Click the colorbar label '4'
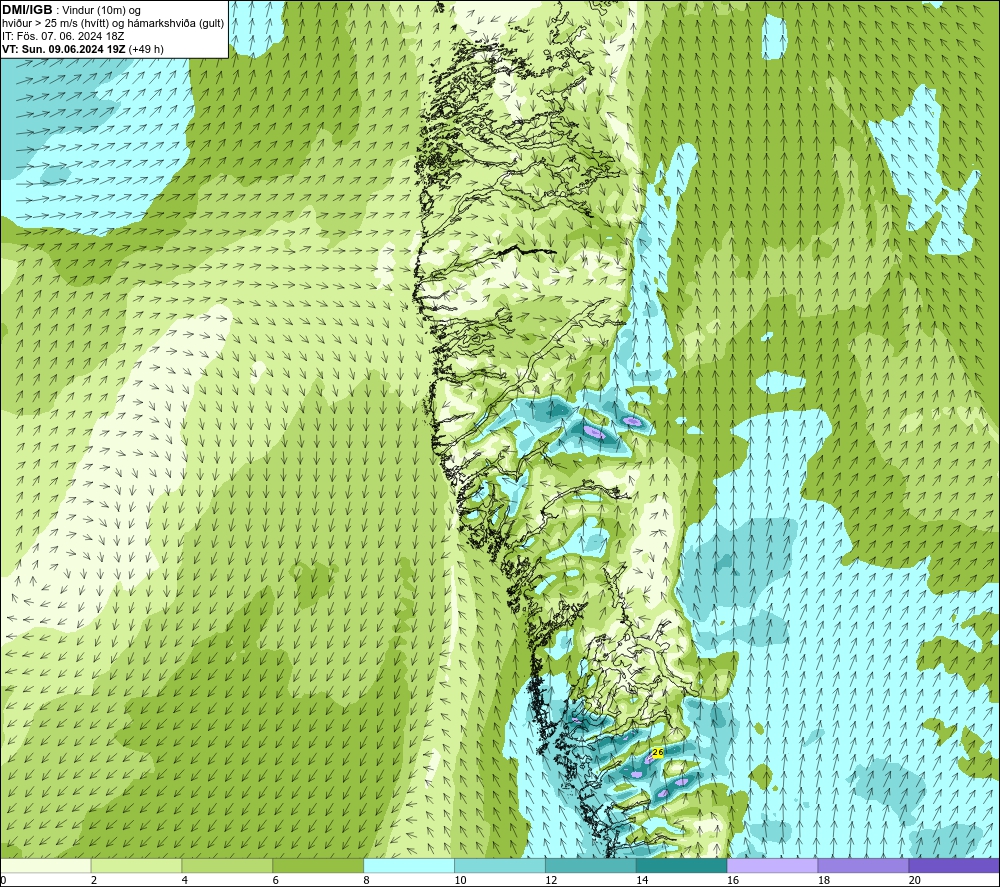The height and width of the screenshot is (887, 1000). (x=185, y=881)
